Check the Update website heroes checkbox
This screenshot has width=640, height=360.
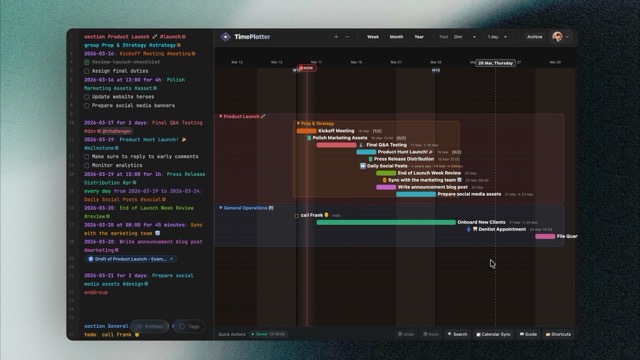[87, 97]
